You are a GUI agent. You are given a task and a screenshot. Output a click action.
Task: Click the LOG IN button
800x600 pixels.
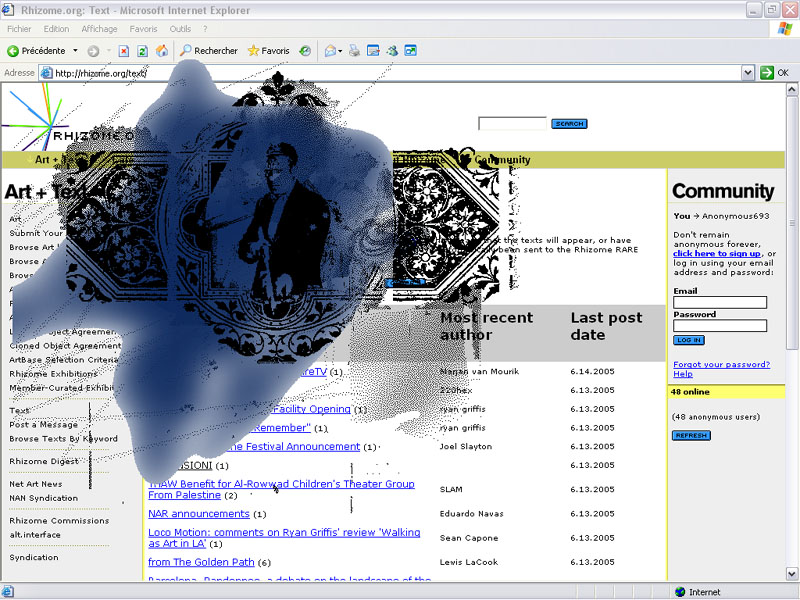tap(689, 340)
